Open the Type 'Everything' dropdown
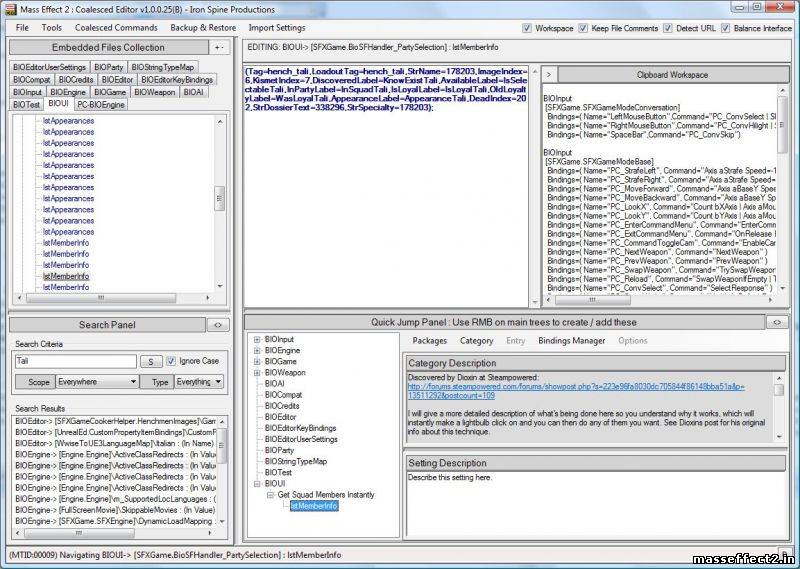The image size is (800, 569). tap(199, 382)
